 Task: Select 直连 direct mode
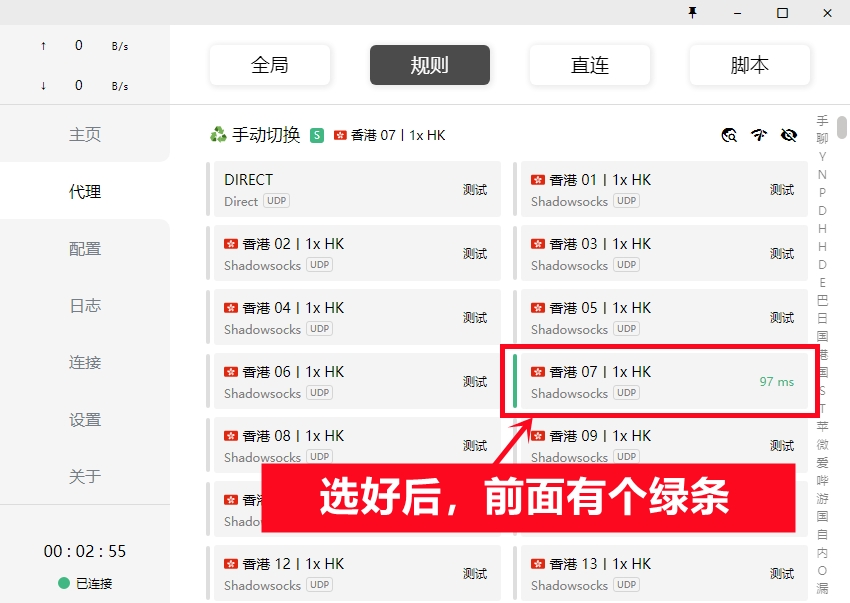[590, 65]
